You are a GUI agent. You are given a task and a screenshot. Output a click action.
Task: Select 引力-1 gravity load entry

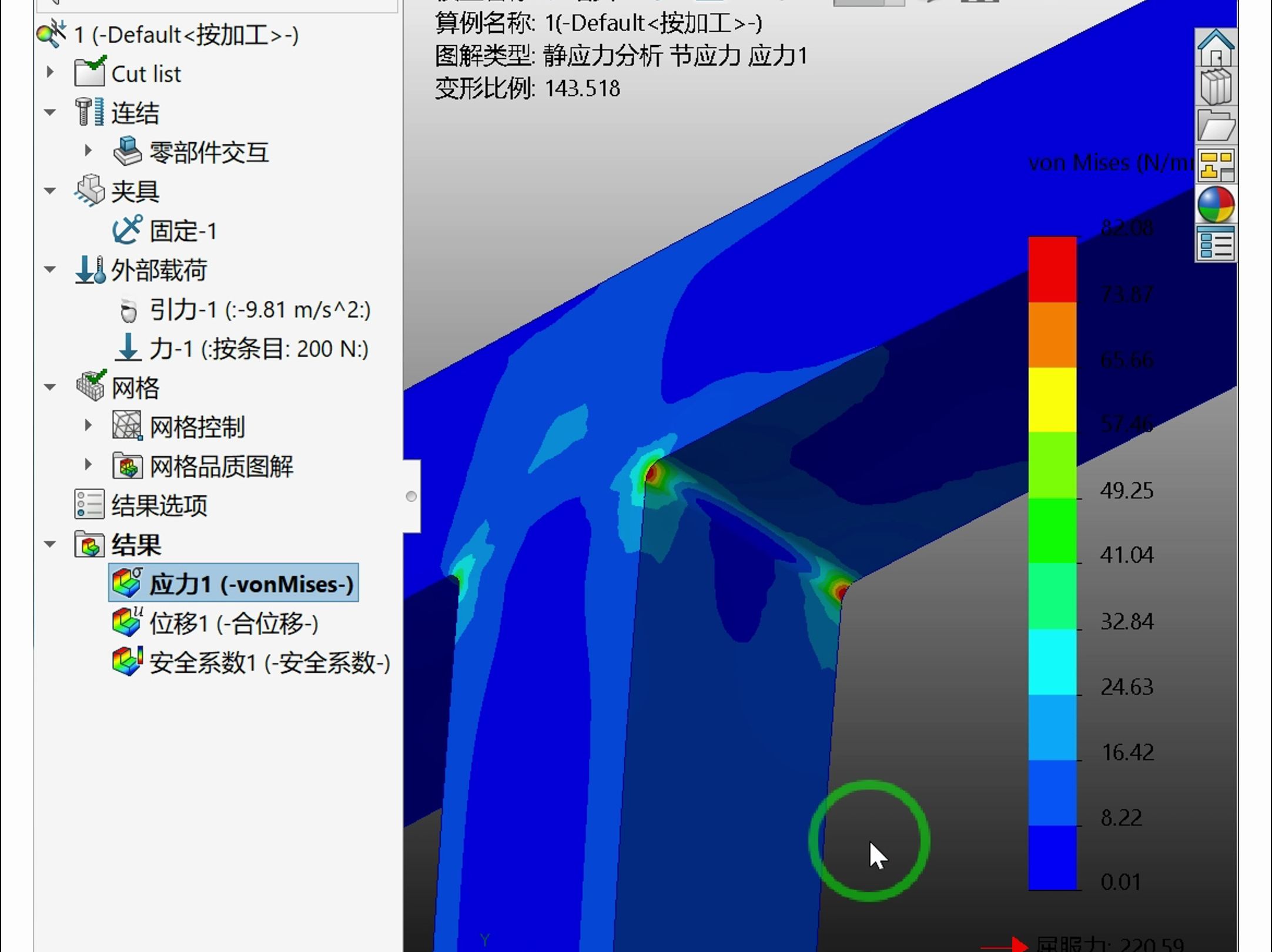pyautogui.click(x=260, y=309)
